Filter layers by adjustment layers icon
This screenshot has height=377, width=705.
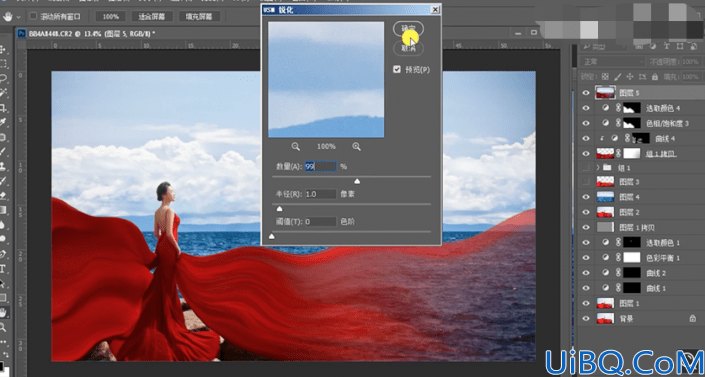click(652, 47)
